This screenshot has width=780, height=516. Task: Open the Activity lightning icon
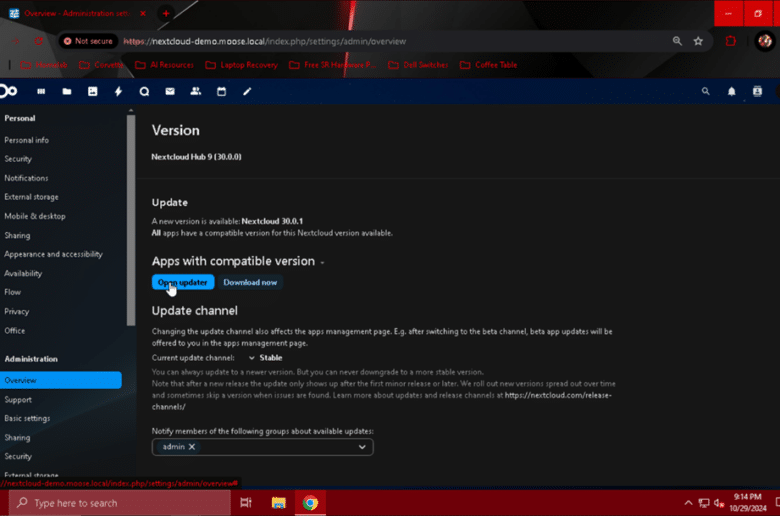[x=118, y=92]
